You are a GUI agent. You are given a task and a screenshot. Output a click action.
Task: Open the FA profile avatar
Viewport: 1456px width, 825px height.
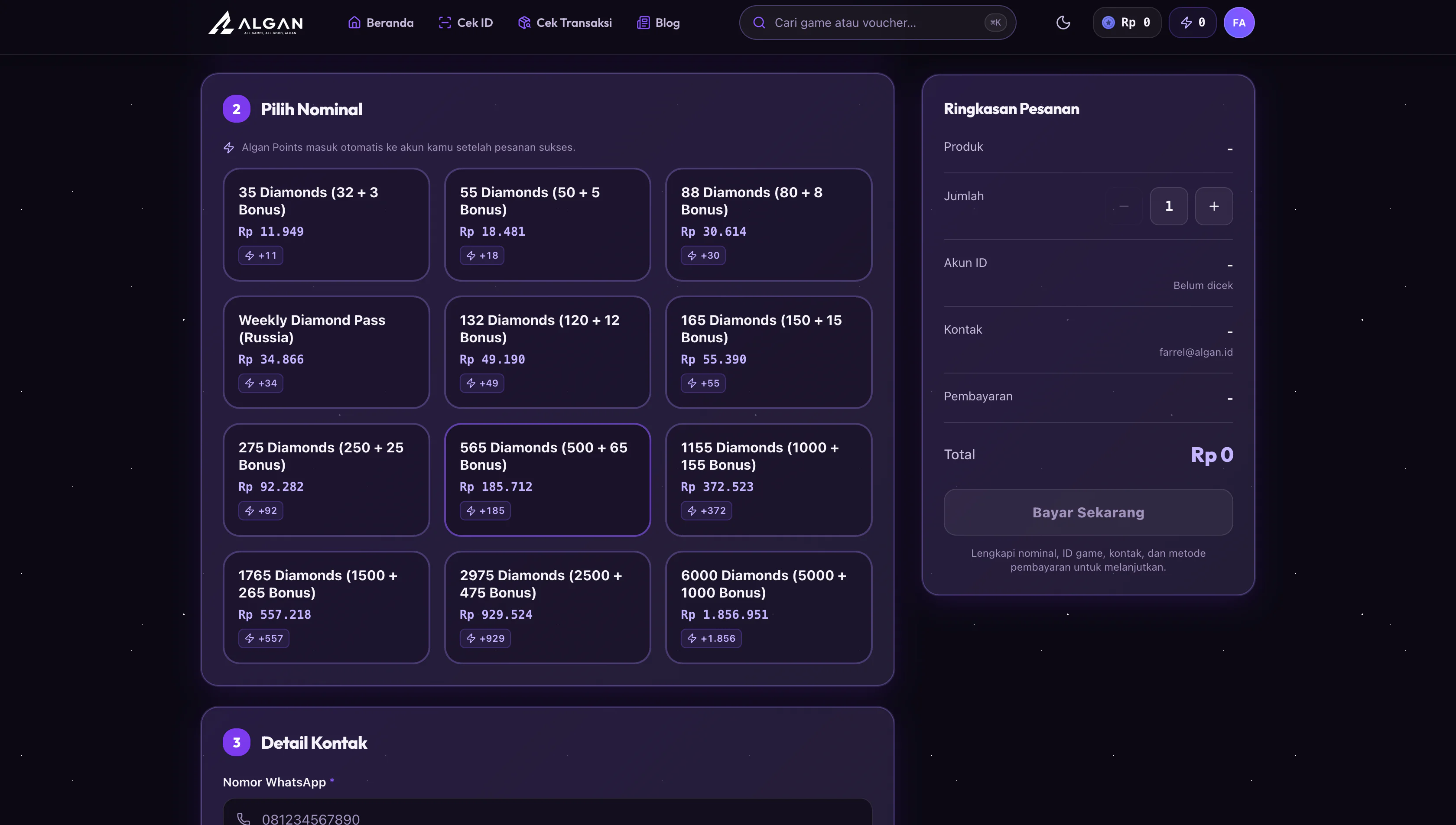click(1238, 23)
